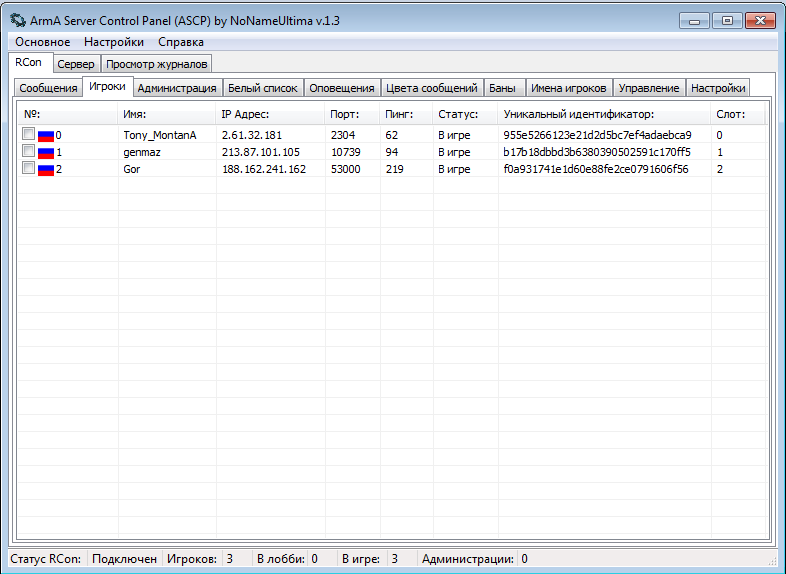This screenshot has width=786, height=574.
Task: Click GUID f0a931741e1d60e88fe2ce0791606f56
Action: [x=596, y=169]
